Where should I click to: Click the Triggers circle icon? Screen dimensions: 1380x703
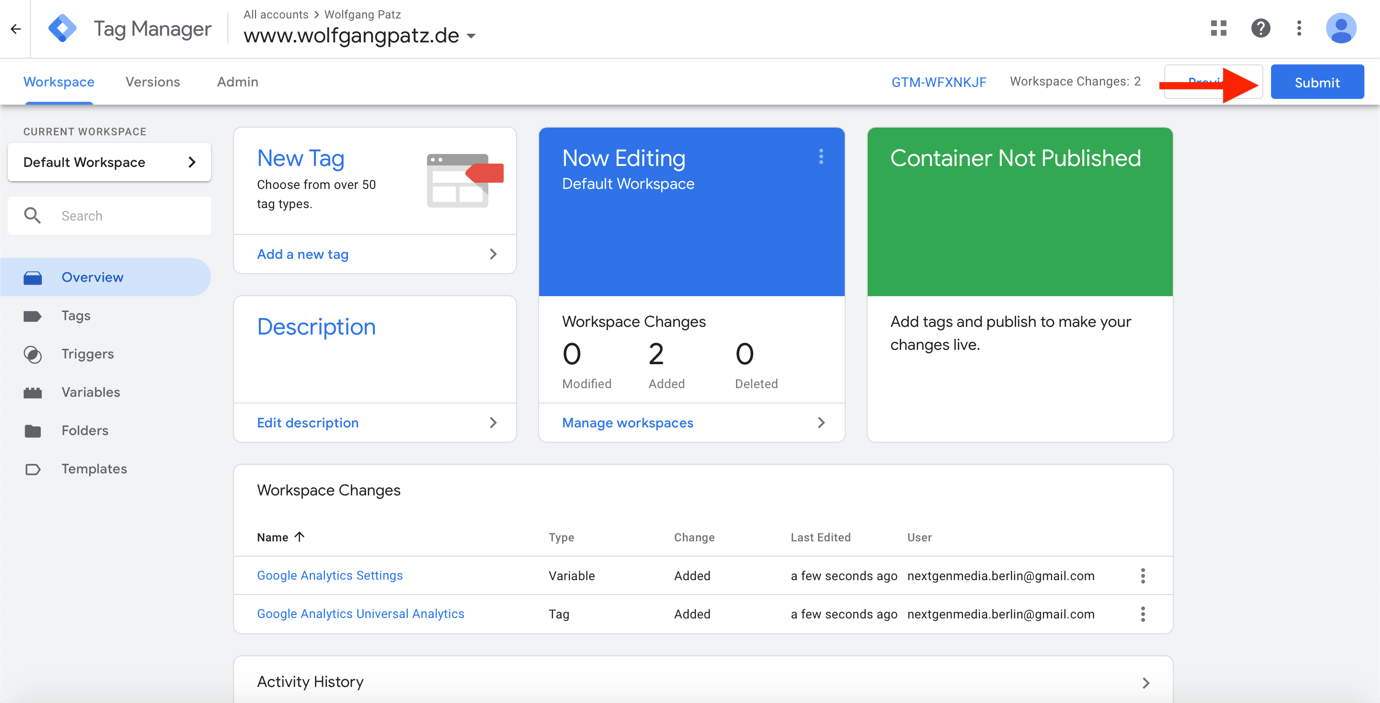(33, 354)
